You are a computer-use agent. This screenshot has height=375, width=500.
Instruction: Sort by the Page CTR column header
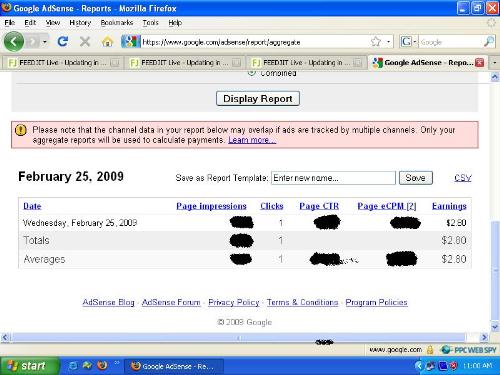[319, 206]
